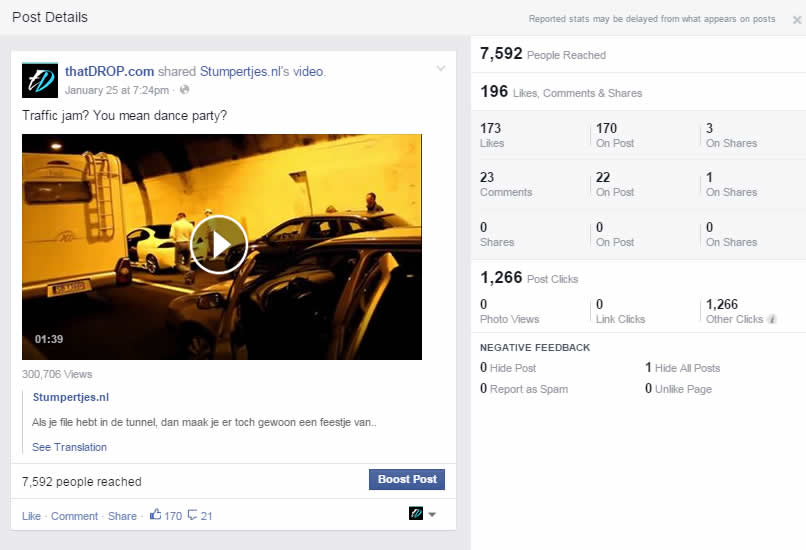
Task: Click the Boost Post button
Action: pos(407,479)
